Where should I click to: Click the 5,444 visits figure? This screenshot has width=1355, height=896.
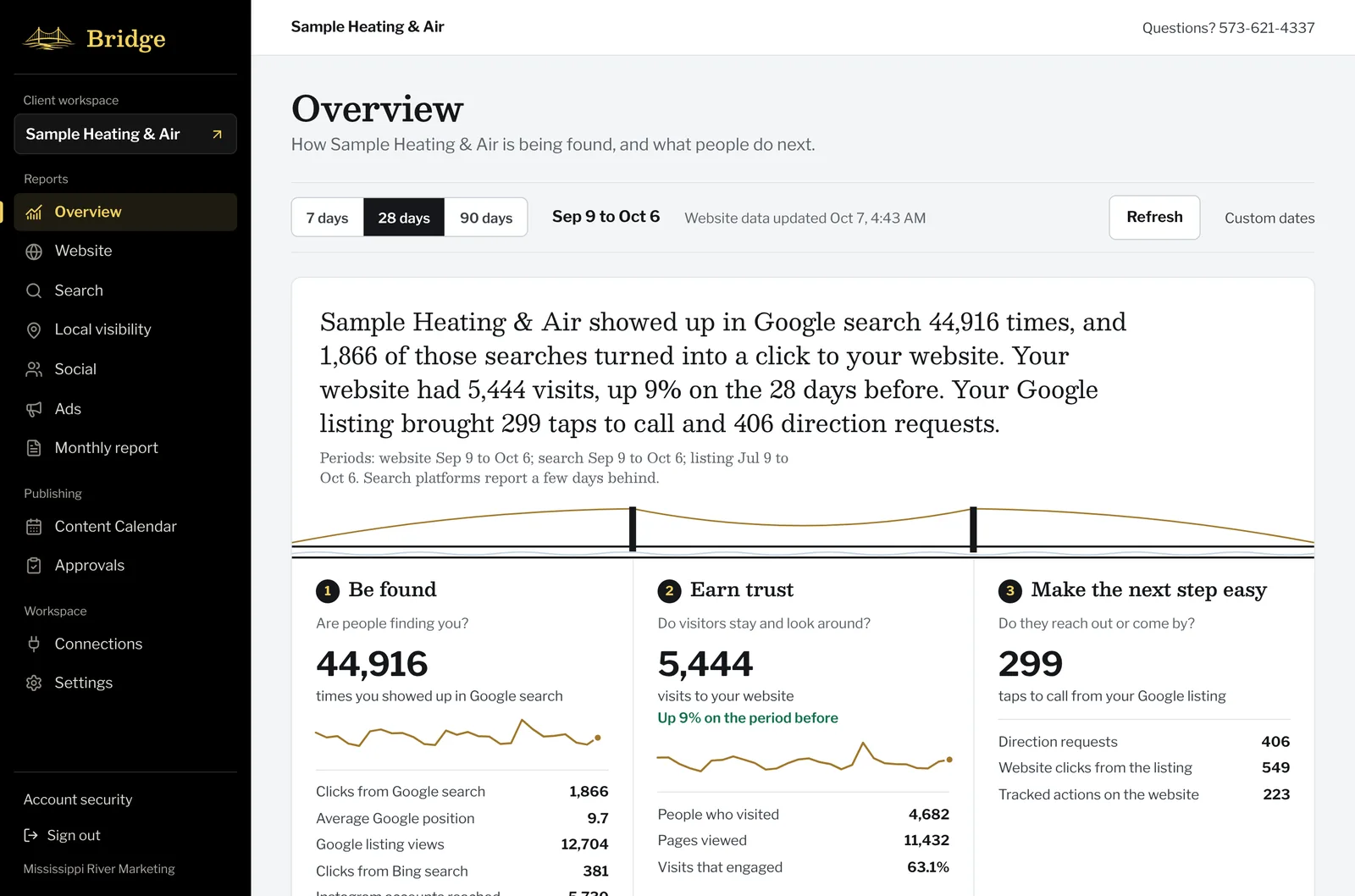tap(705, 664)
